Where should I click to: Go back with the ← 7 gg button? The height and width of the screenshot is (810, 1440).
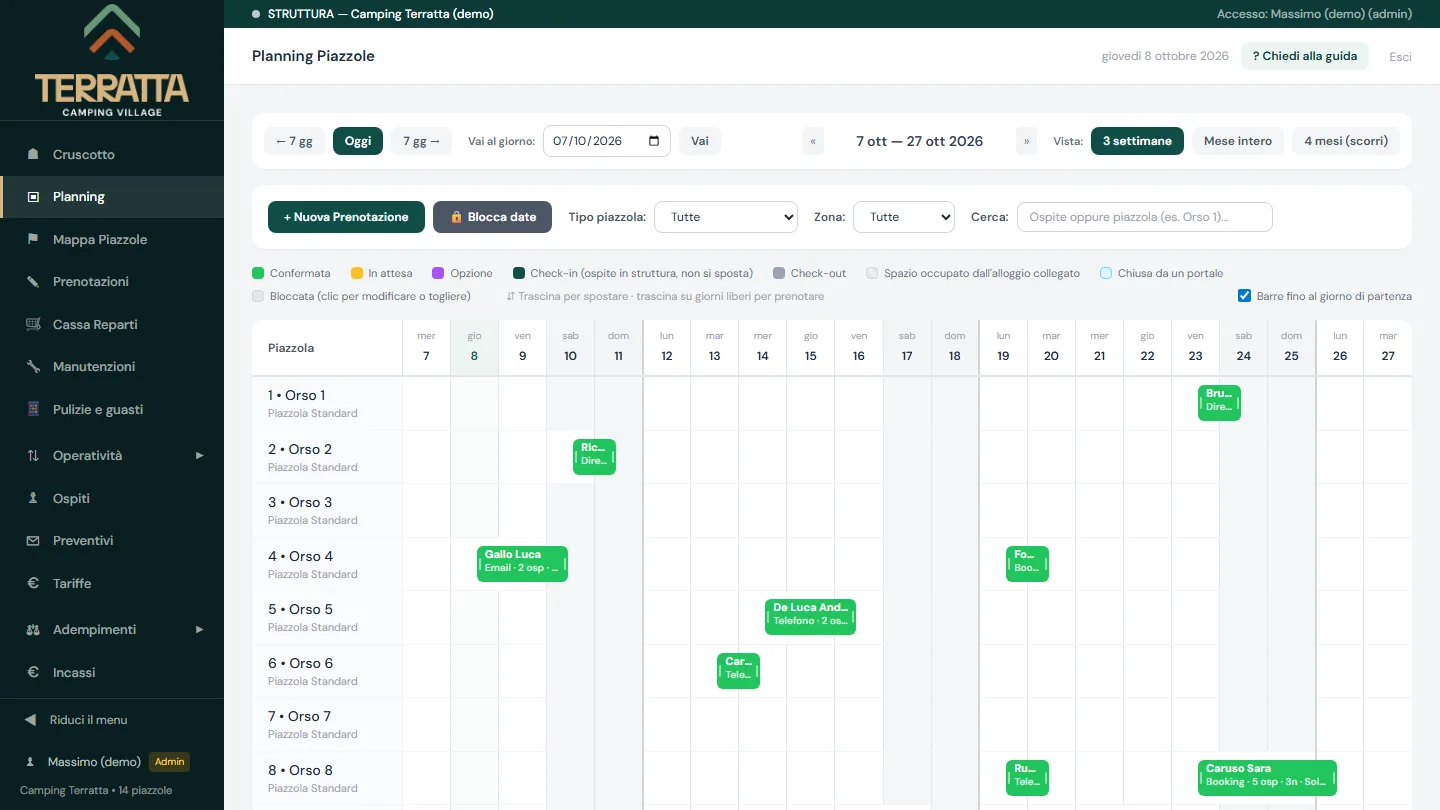(x=294, y=141)
